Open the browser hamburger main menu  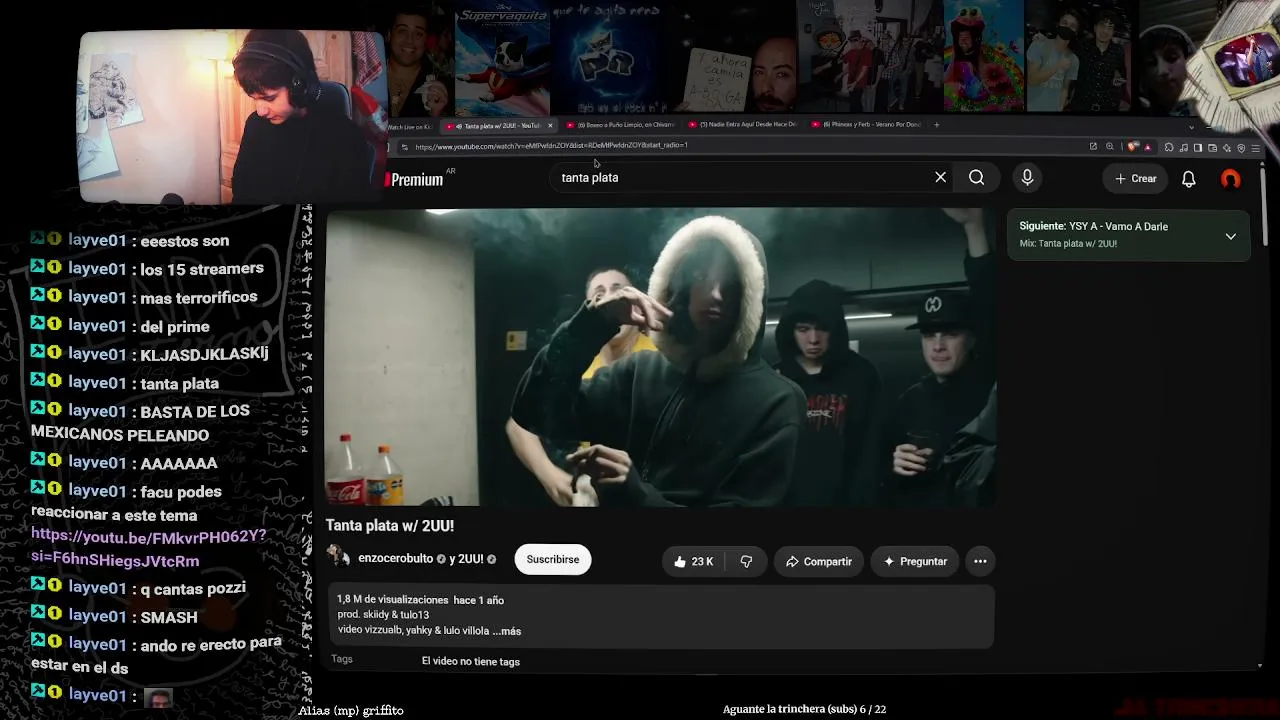pos(1256,147)
